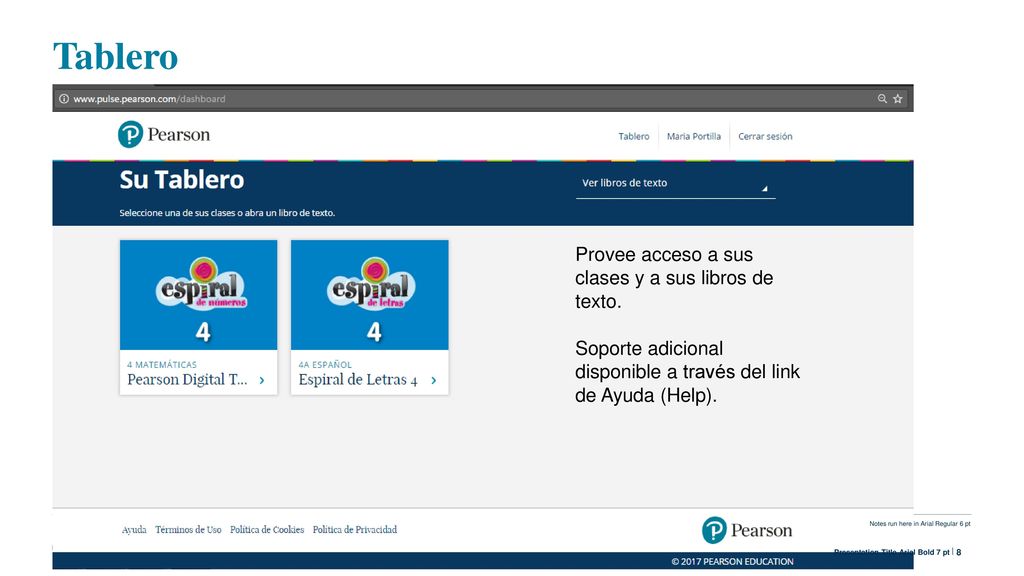Open Política de Privacidad link

coord(355,530)
